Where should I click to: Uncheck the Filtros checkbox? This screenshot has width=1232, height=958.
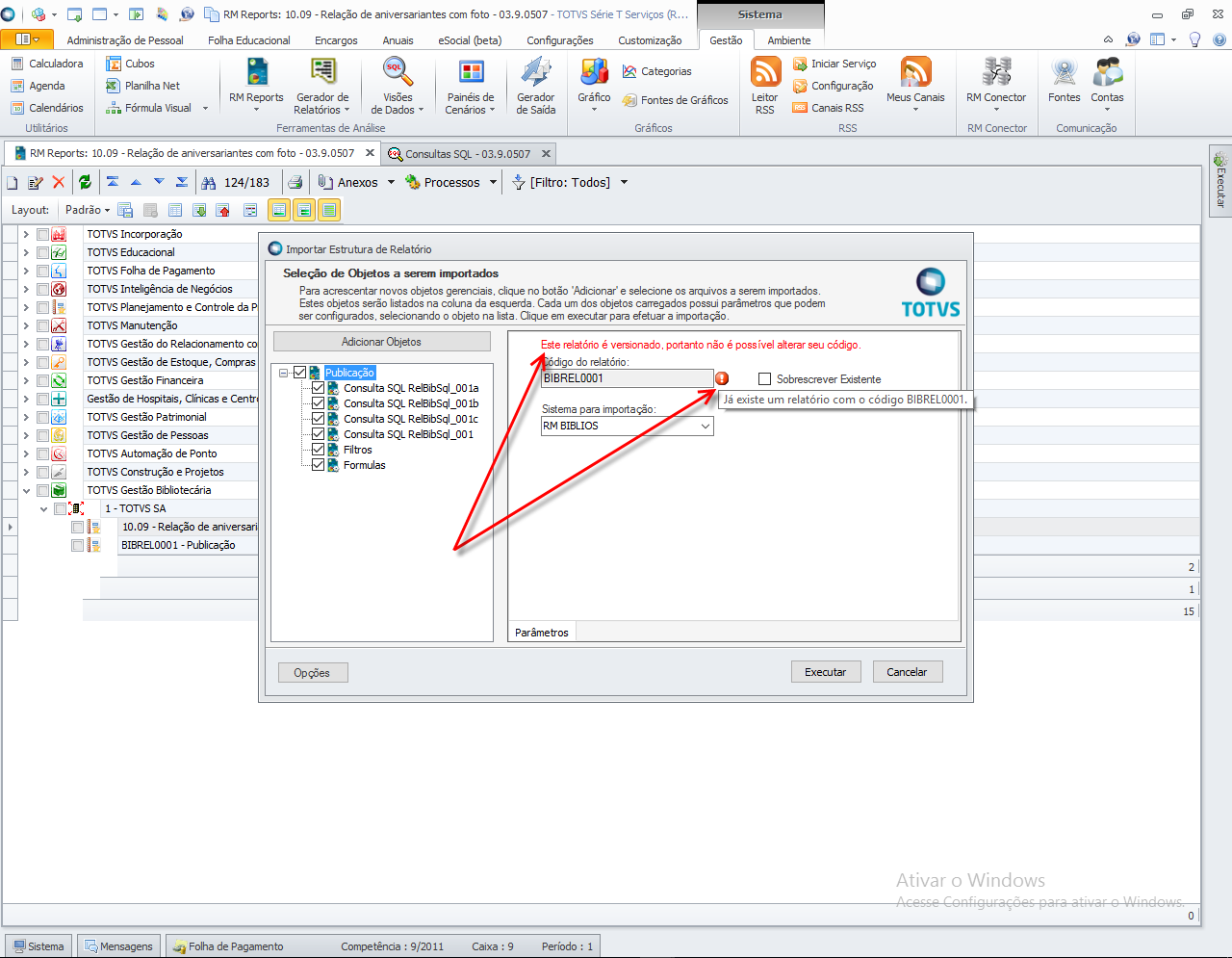(318, 450)
